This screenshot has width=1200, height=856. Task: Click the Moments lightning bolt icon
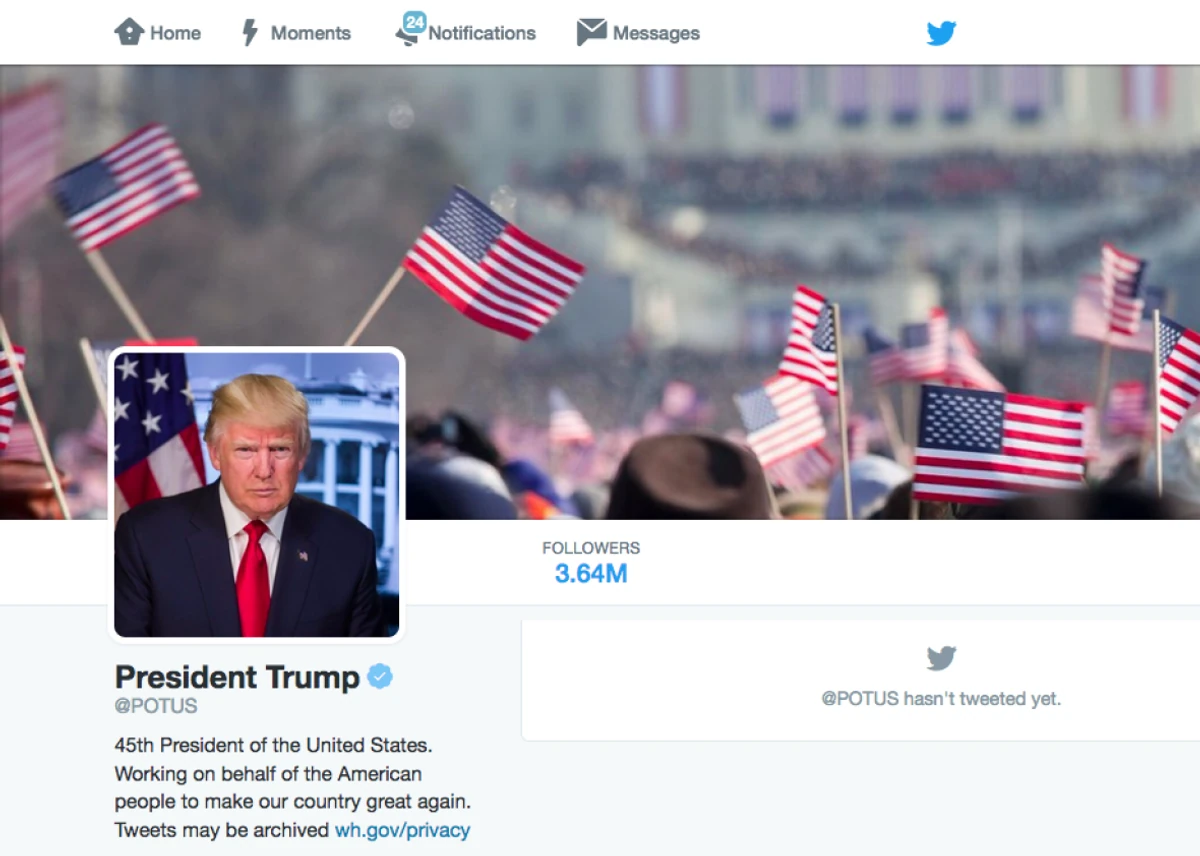point(250,33)
